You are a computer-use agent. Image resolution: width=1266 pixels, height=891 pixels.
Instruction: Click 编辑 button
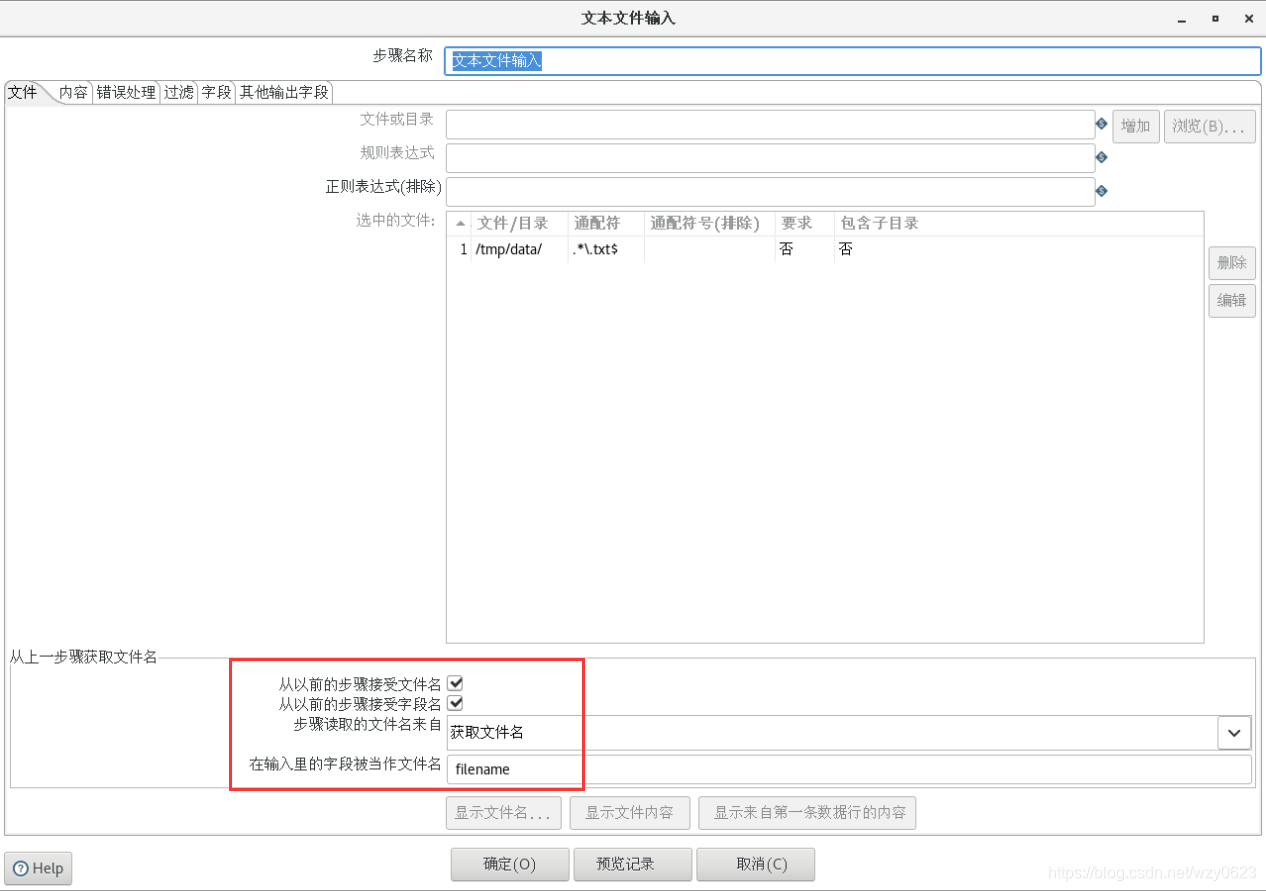1232,300
